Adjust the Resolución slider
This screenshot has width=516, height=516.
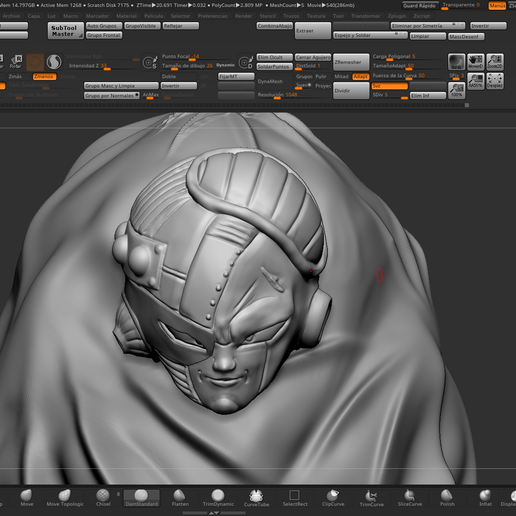tap(293, 95)
